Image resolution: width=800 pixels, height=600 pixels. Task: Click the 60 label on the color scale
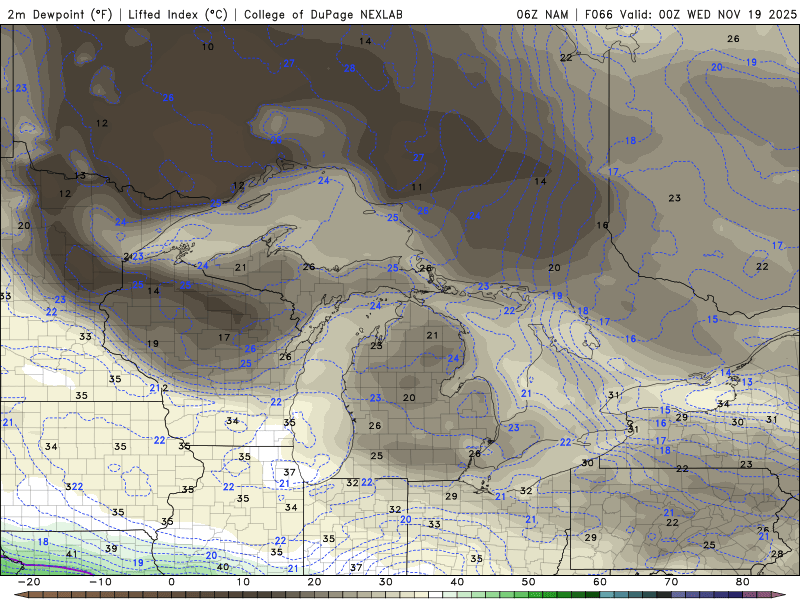coord(599,582)
